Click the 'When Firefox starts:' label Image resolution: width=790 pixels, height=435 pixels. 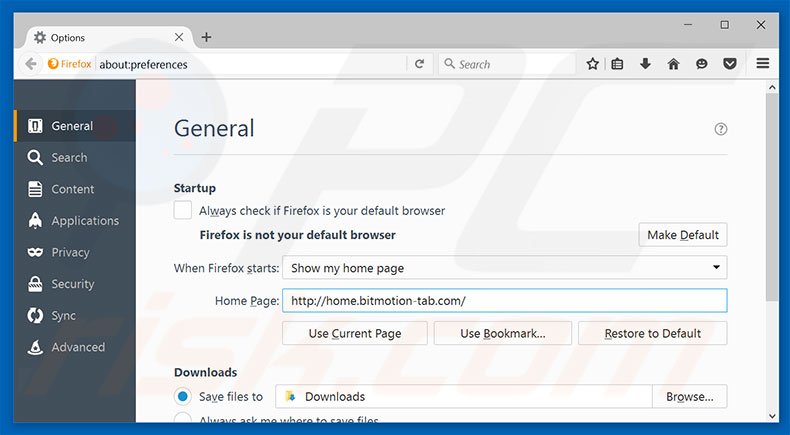click(x=226, y=268)
